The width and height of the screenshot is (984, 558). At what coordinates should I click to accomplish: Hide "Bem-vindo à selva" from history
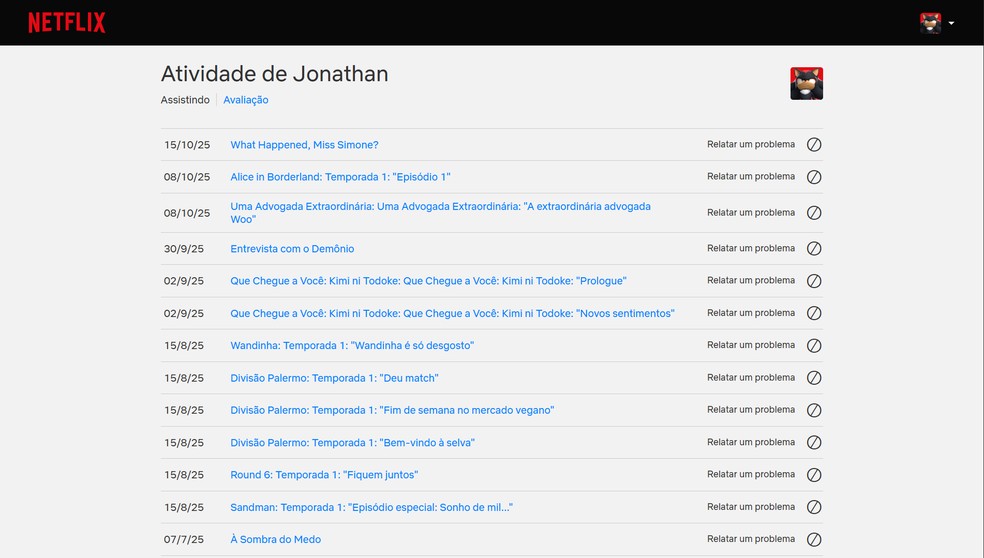click(x=814, y=443)
